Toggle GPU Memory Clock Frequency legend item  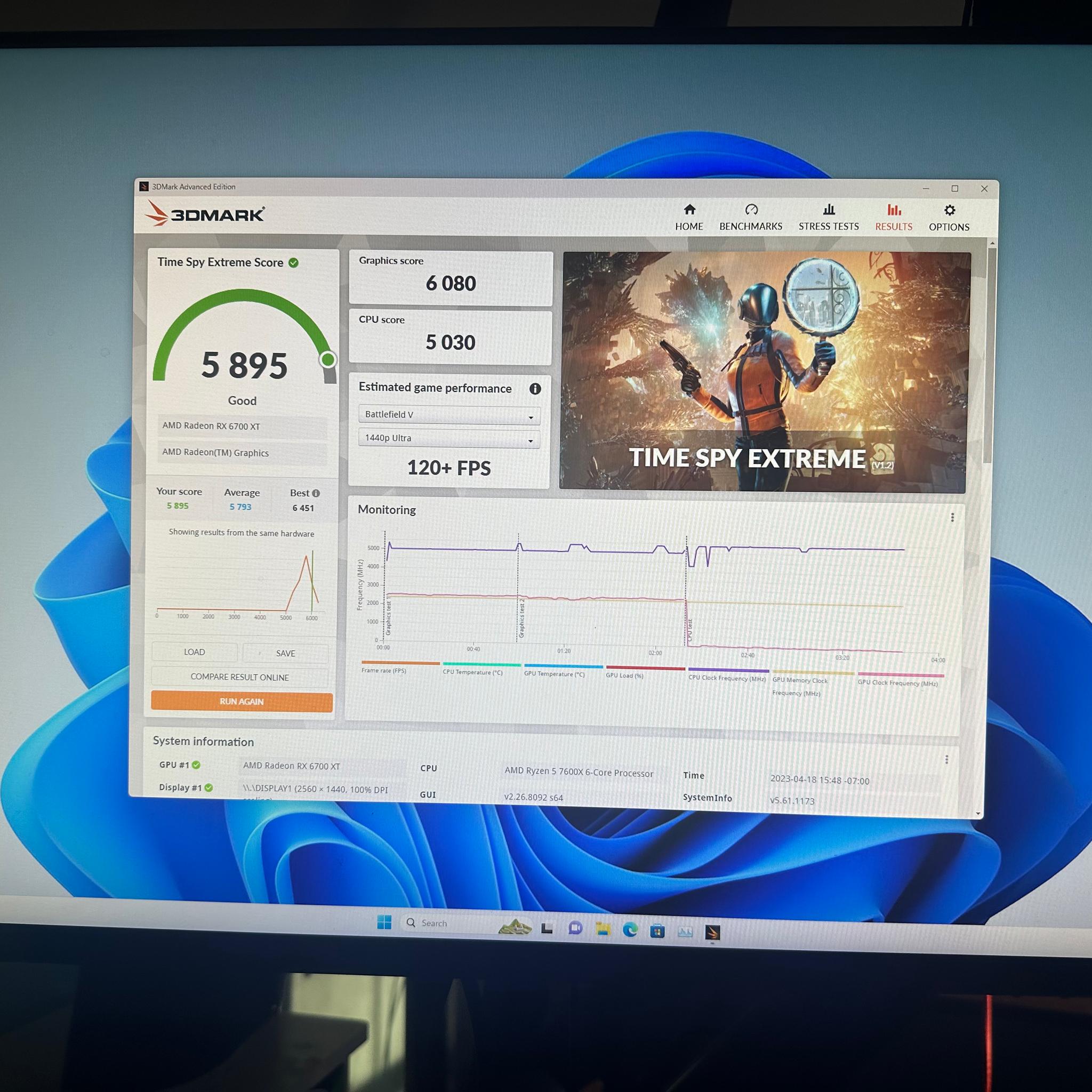pos(813,684)
